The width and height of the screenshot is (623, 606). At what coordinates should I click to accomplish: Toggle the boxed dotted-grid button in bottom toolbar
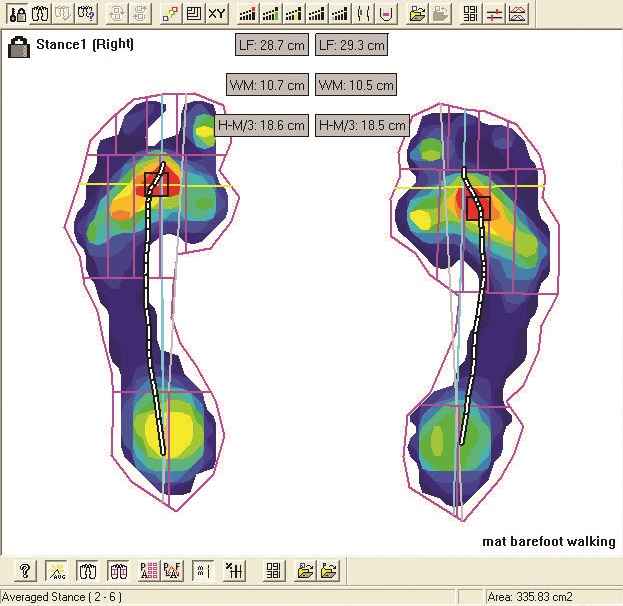(201, 571)
